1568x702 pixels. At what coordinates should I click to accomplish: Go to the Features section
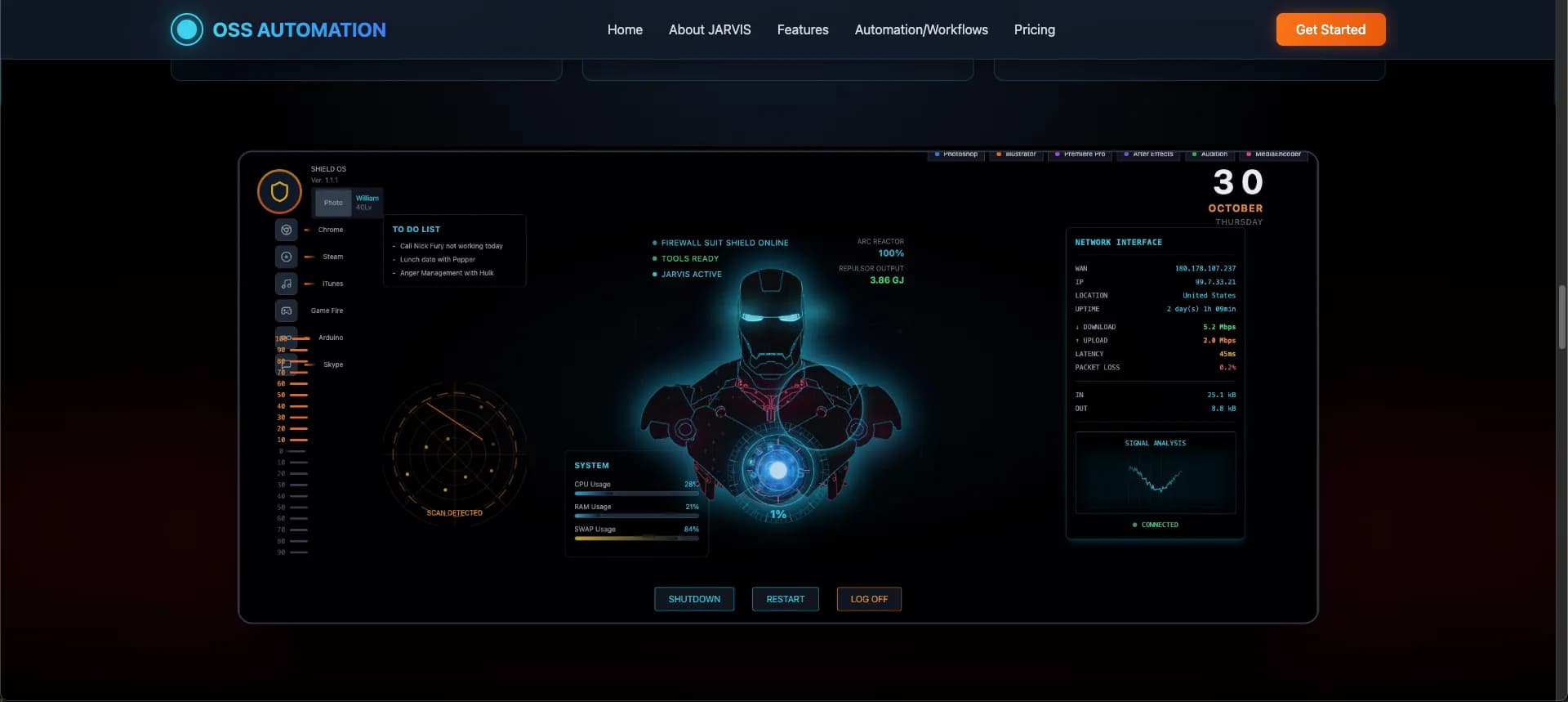click(x=803, y=29)
